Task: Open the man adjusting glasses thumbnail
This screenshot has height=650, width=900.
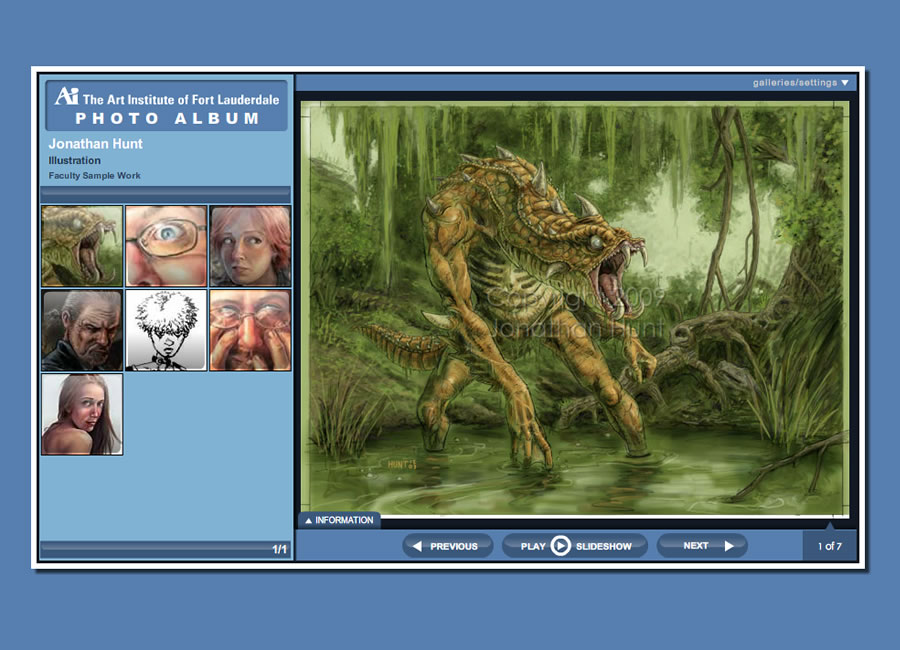Action: (250, 330)
